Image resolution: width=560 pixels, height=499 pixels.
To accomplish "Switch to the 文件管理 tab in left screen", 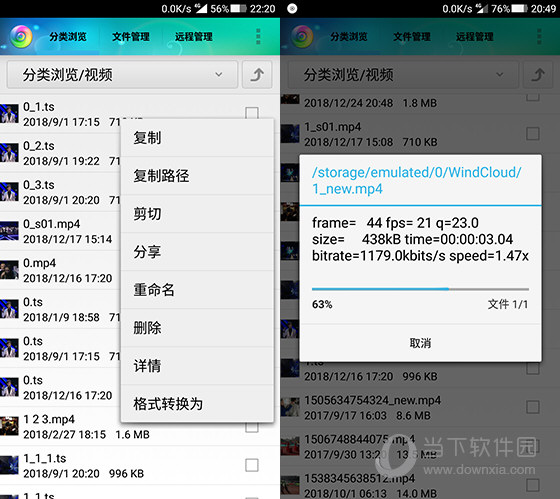I will click(131, 36).
